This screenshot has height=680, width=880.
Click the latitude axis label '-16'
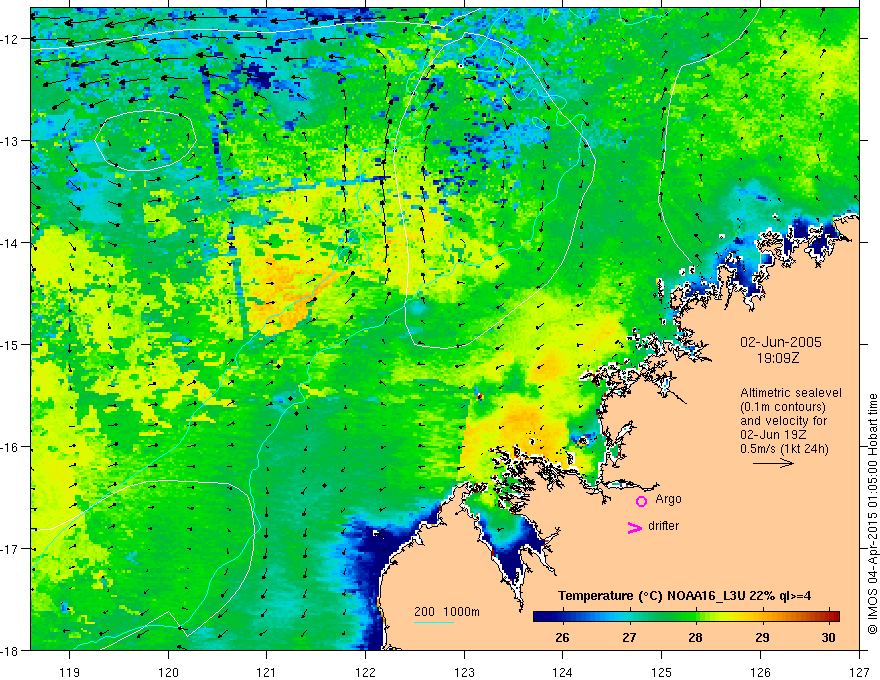click(11, 447)
